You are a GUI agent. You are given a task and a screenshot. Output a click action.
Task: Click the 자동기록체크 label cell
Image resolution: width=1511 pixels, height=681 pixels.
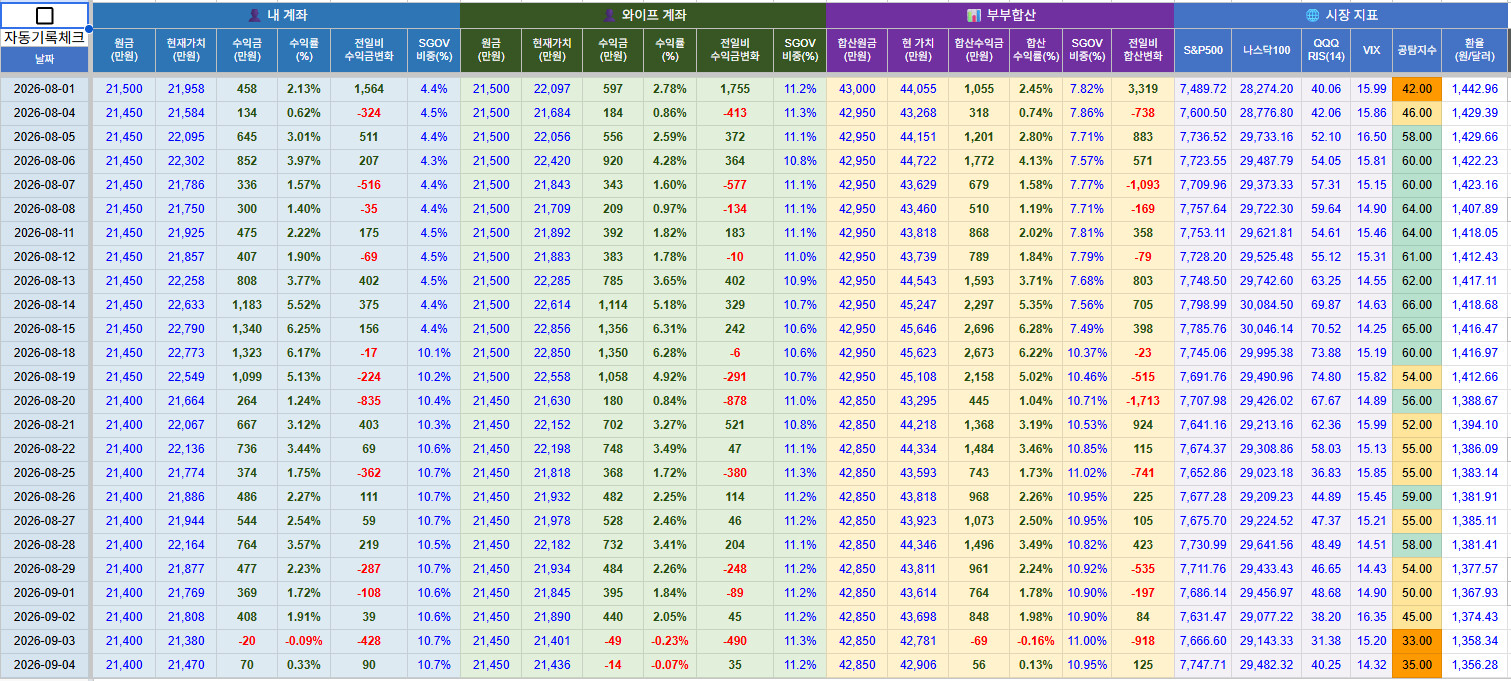tap(44, 37)
